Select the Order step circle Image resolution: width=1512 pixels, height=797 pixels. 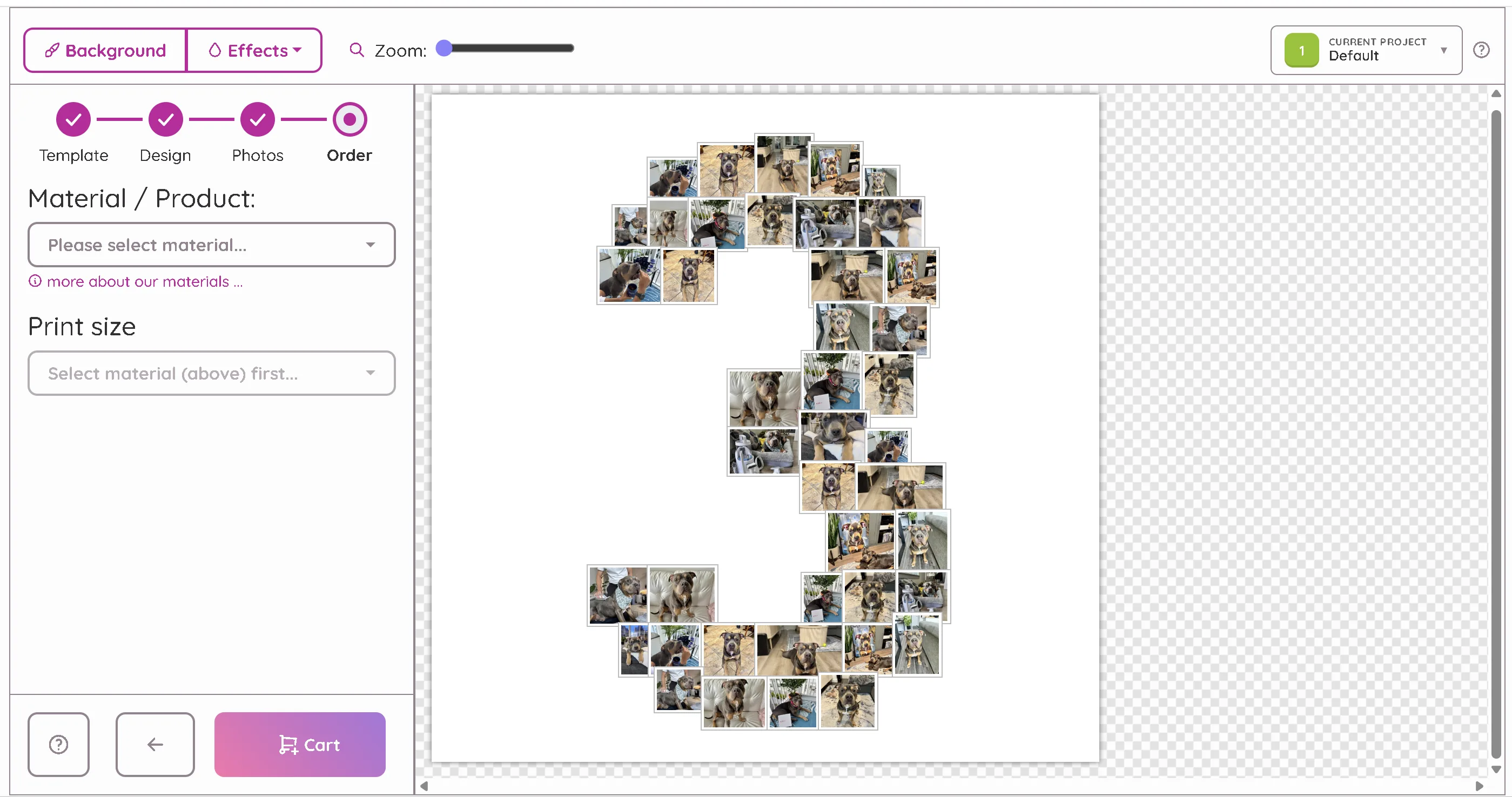[x=350, y=120]
